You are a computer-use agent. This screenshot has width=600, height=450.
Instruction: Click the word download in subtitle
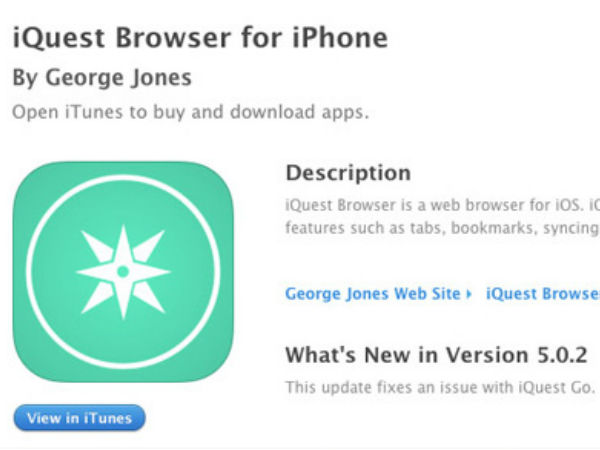(272, 112)
